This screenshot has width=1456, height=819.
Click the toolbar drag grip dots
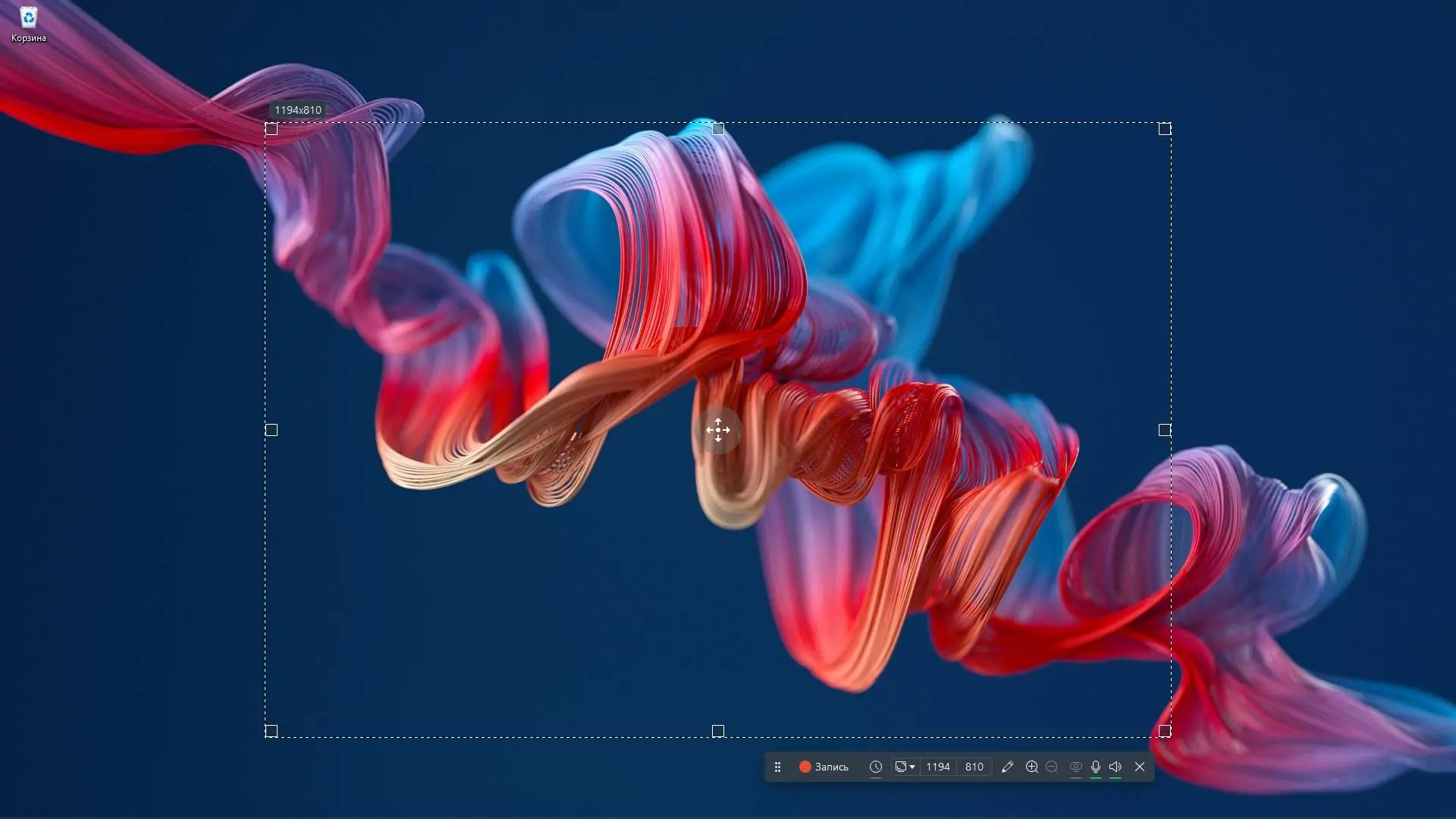coord(777,767)
